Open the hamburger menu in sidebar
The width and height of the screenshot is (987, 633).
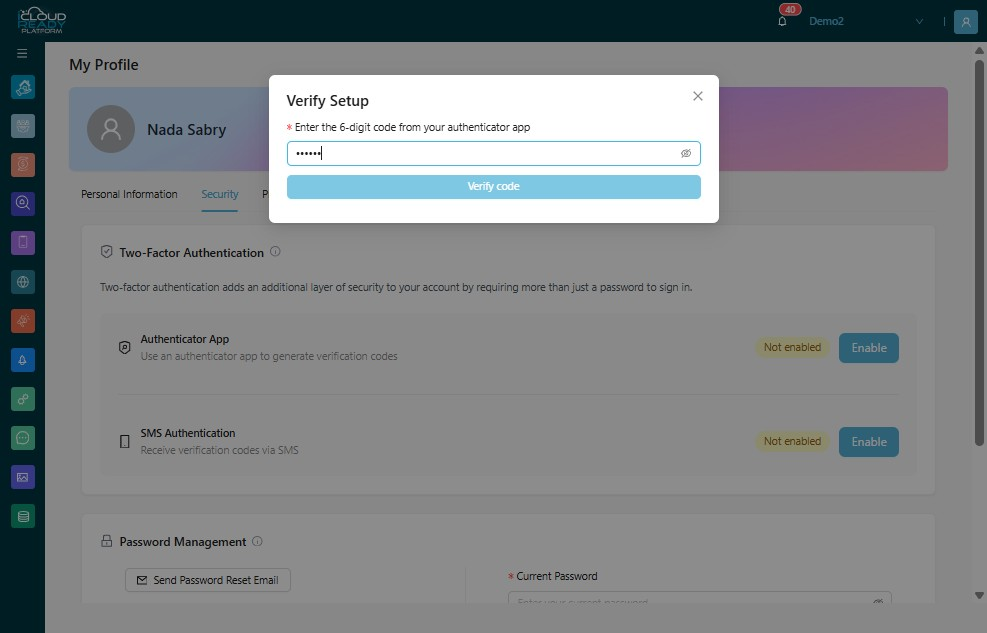pos(22,53)
